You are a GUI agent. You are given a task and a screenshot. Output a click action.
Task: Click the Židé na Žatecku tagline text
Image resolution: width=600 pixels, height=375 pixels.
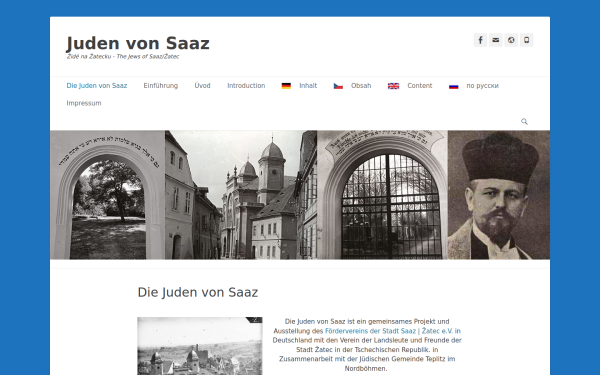(x=123, y=57)
